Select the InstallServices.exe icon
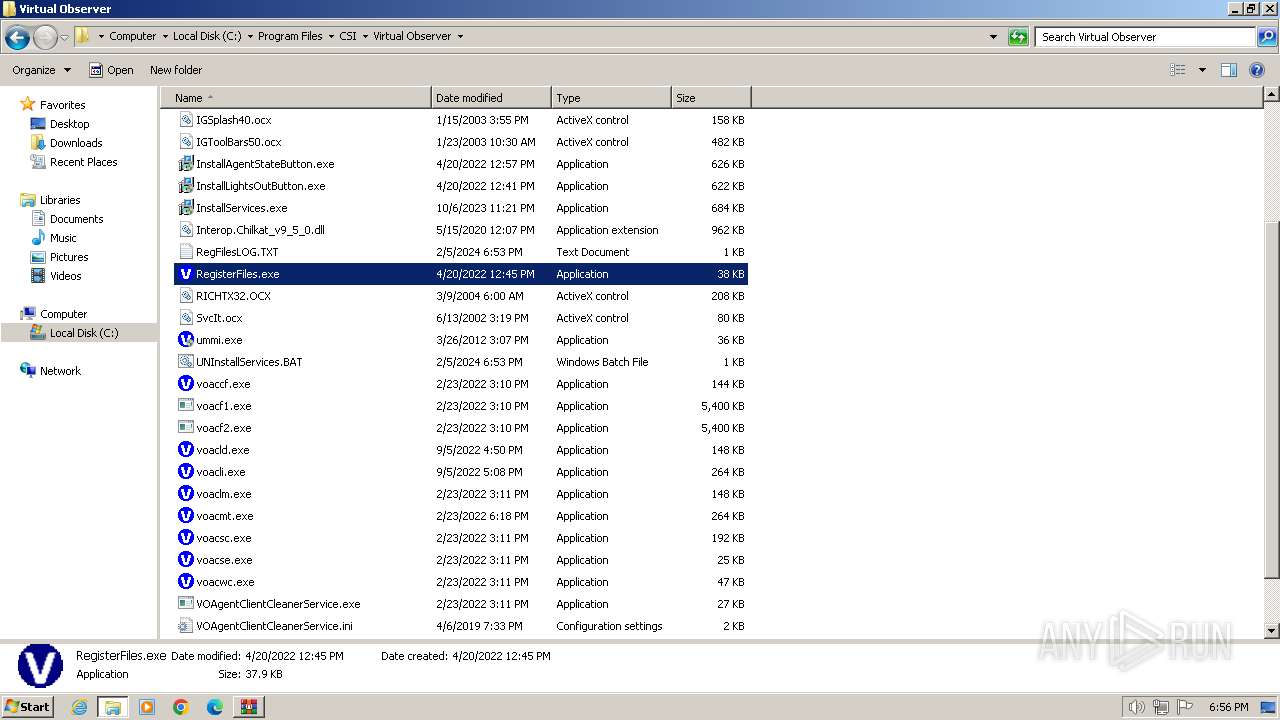 pyautogui.click(x=185, y=207)
